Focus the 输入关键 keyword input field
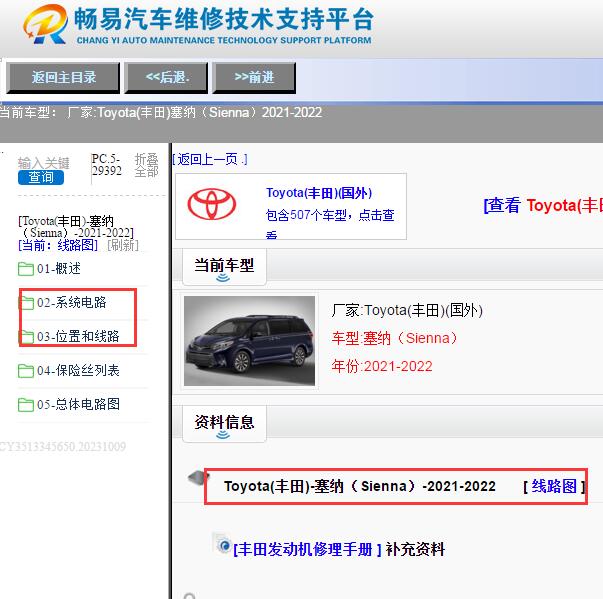 click(x=43, y=163)
